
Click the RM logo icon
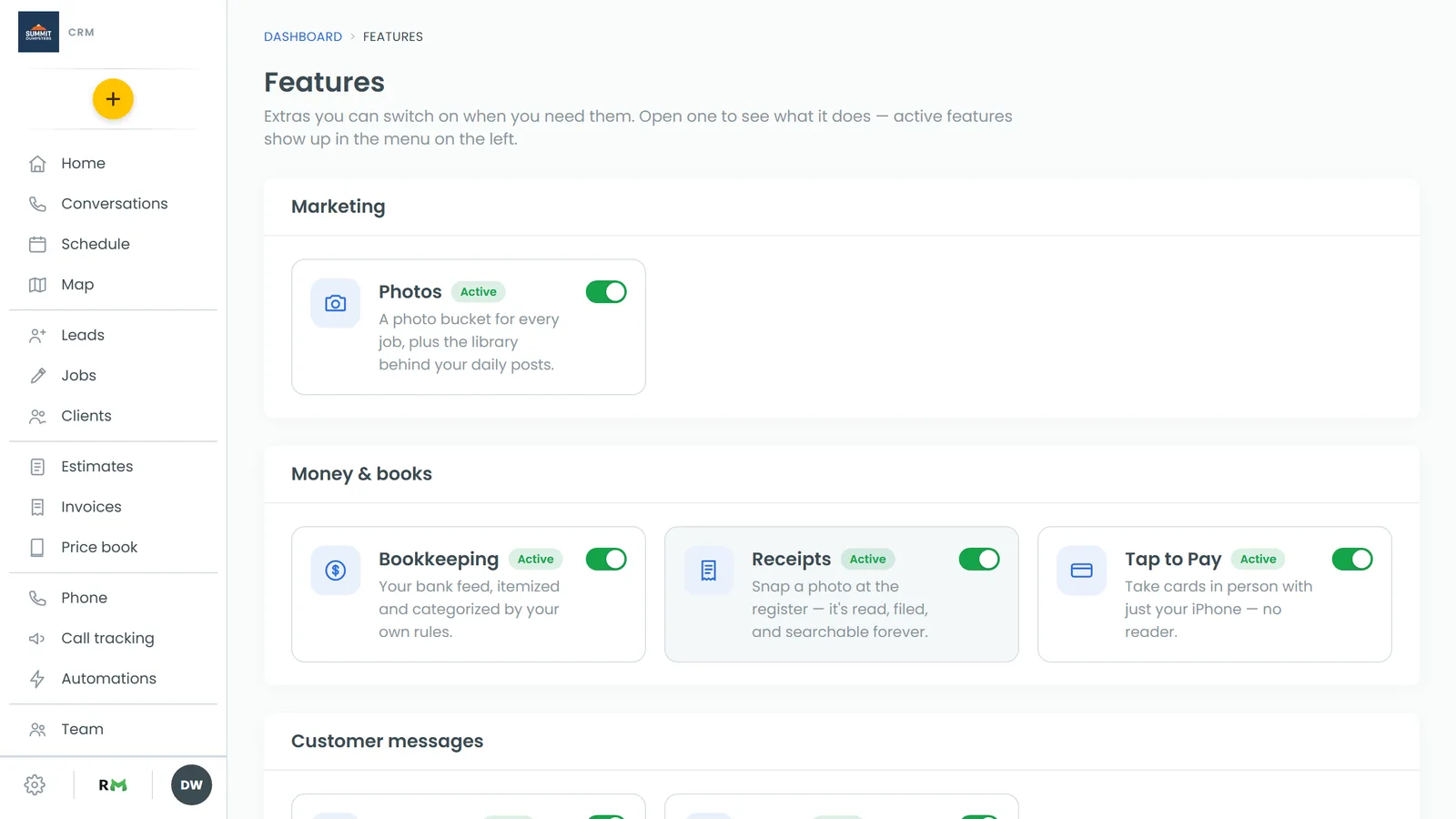(x=113, y=785)
